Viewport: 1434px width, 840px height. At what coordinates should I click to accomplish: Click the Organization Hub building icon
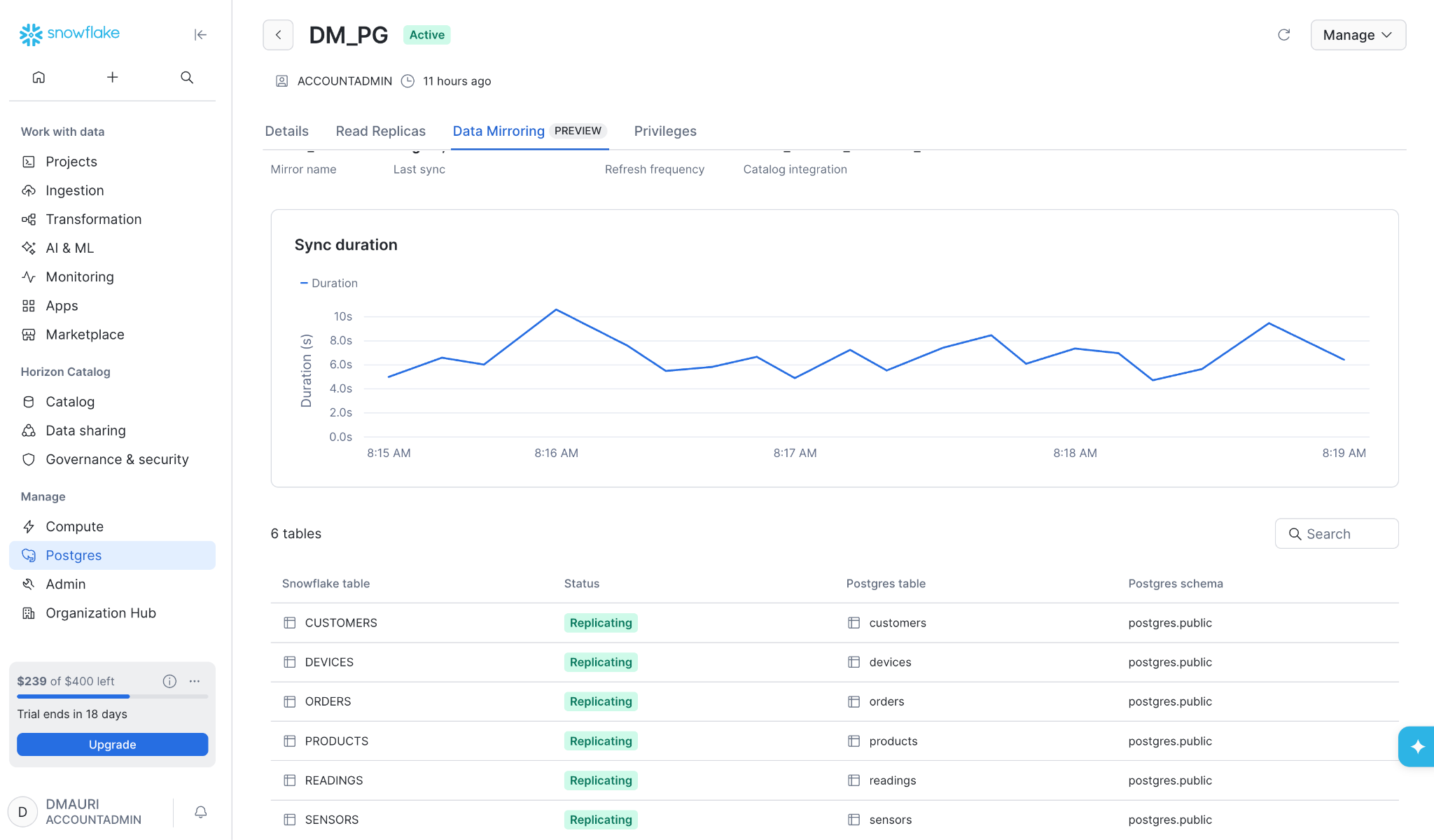(29, 613)
